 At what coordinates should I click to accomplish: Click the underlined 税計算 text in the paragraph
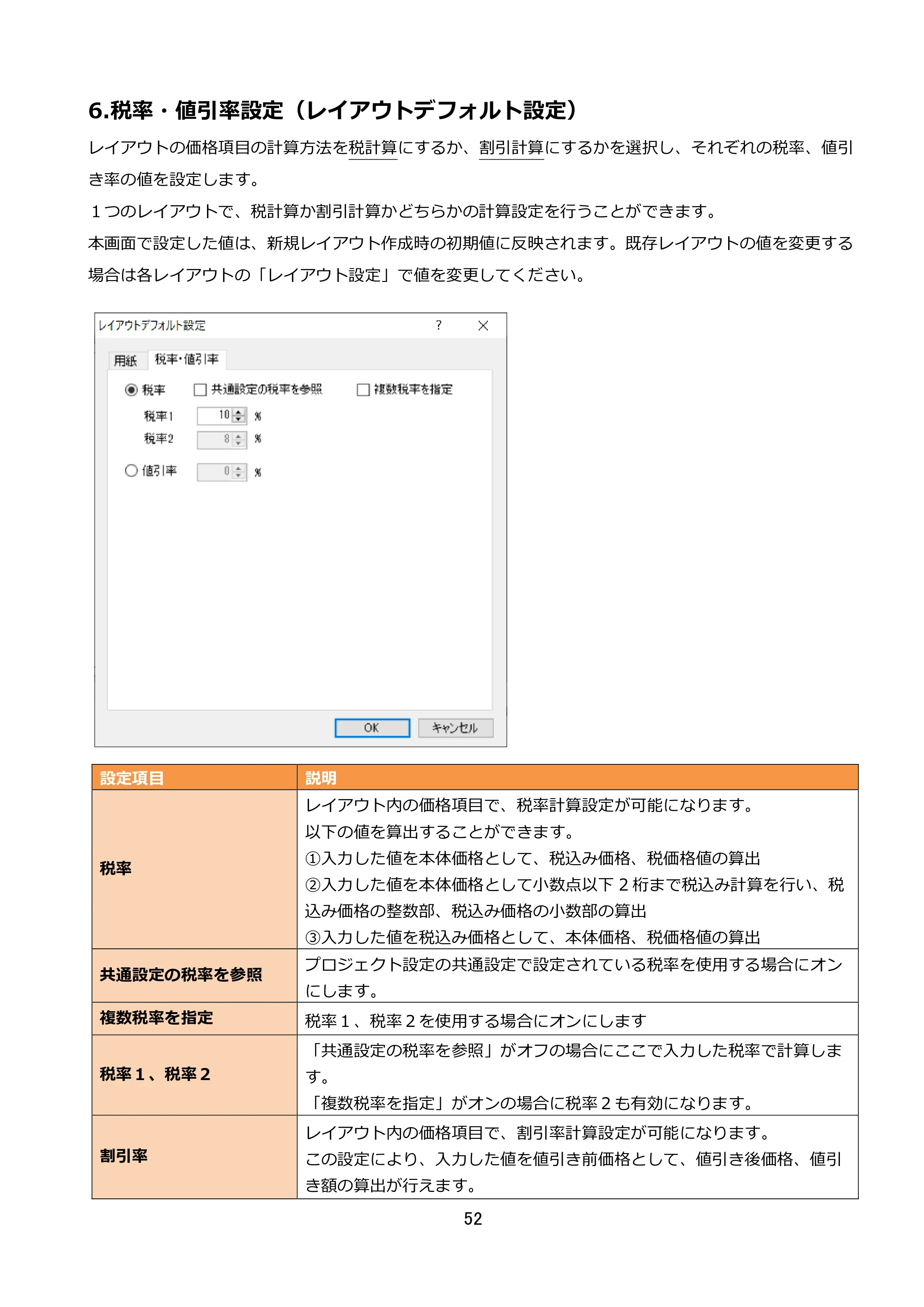(373, 148)
